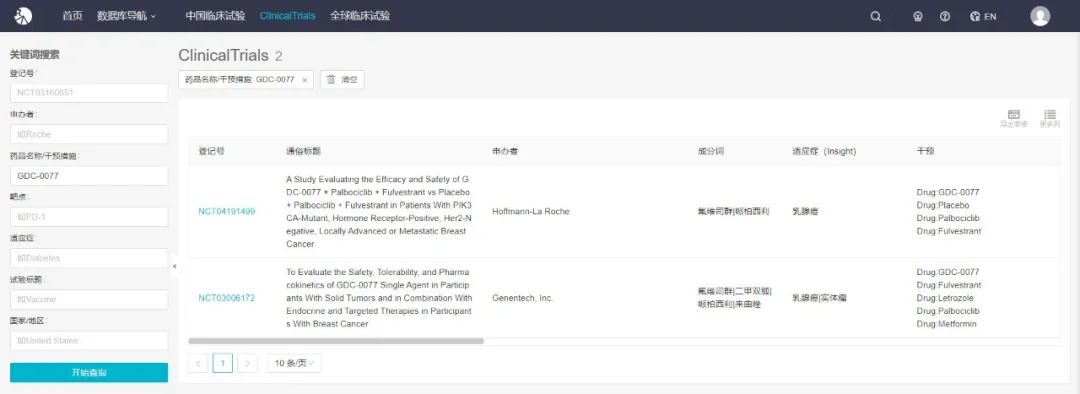Viewport: 1080px width, 394px height.
Task: Click the lightbulb tips icon in header
Action: (x=917, y=17)
